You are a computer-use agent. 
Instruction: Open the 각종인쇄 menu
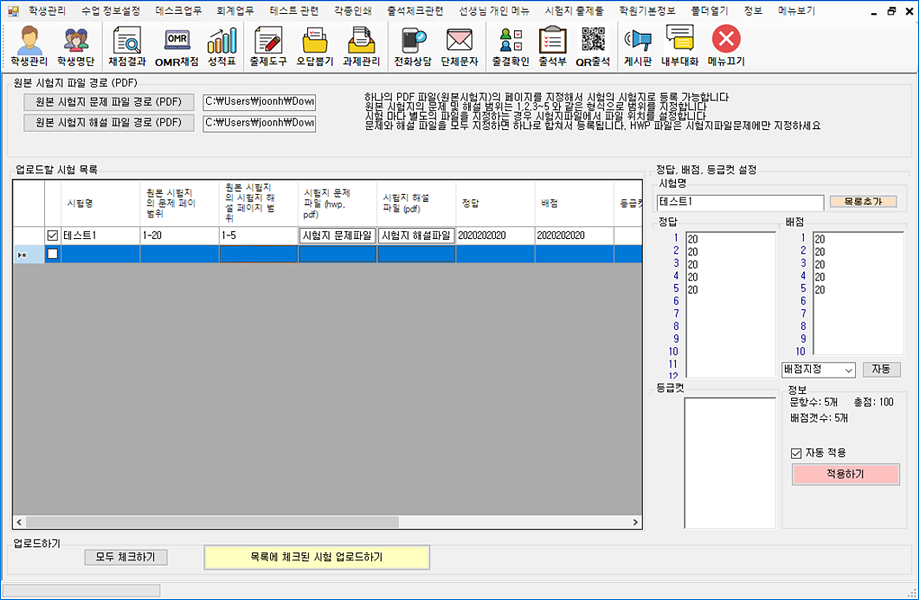[x=353, y=11]
